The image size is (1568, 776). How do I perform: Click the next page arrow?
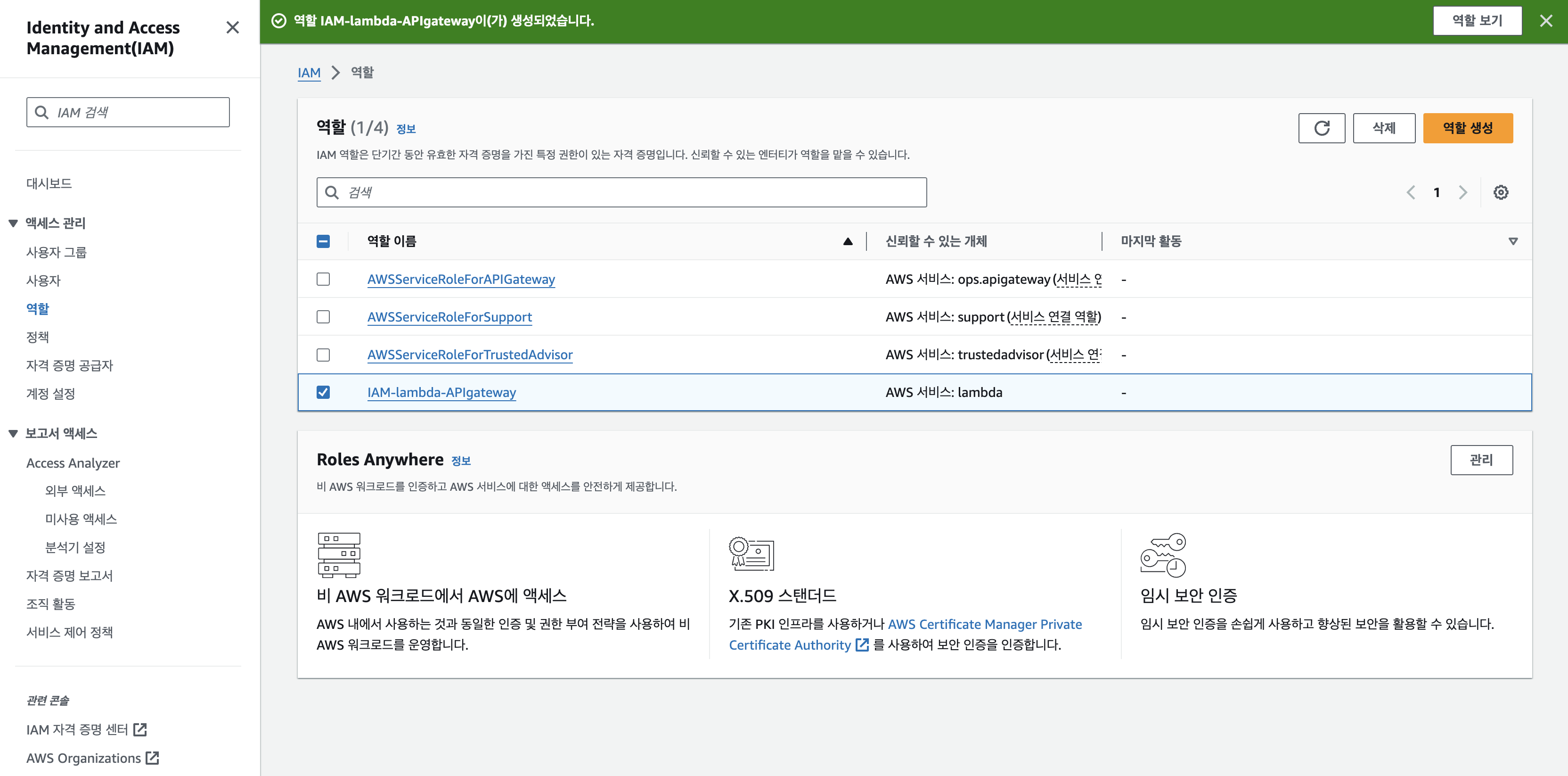coord(1462,192)
